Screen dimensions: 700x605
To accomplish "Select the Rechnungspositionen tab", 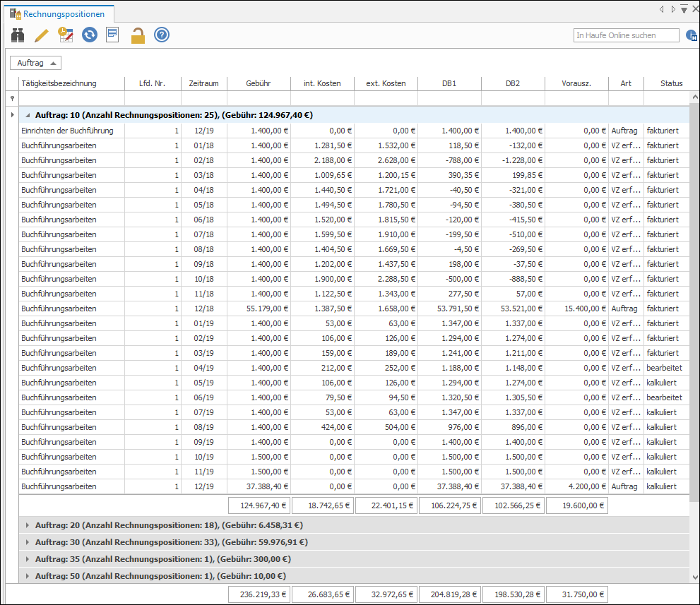I will (x=59, y=14).
